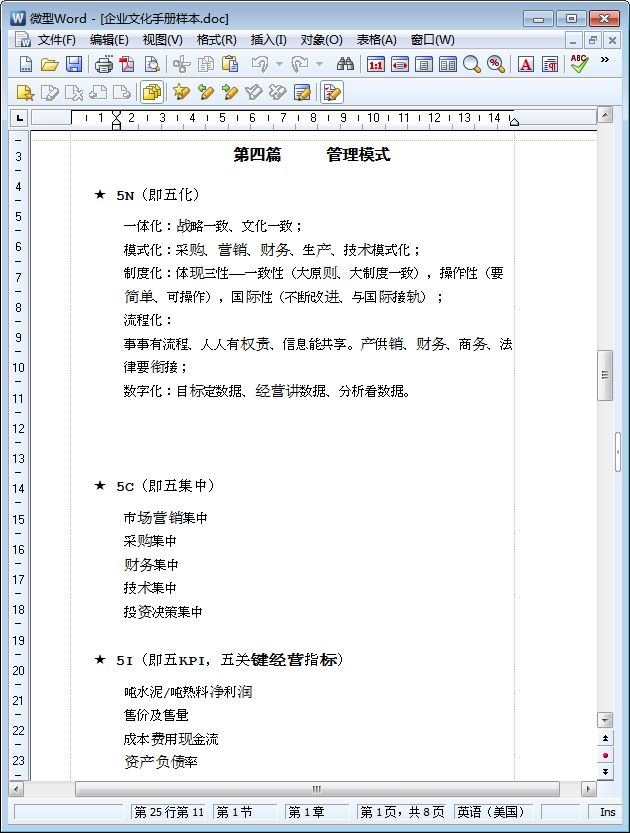
Task: Click horizontal scrollbar right arrow
Action: point(589,789)
